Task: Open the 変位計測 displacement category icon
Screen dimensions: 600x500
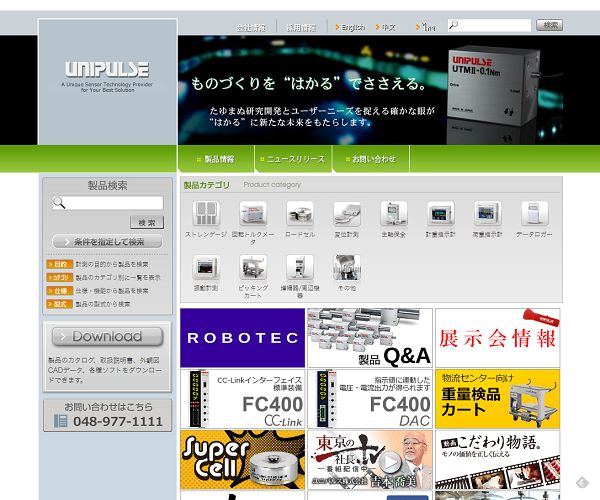Action: [x=347, y=213]
